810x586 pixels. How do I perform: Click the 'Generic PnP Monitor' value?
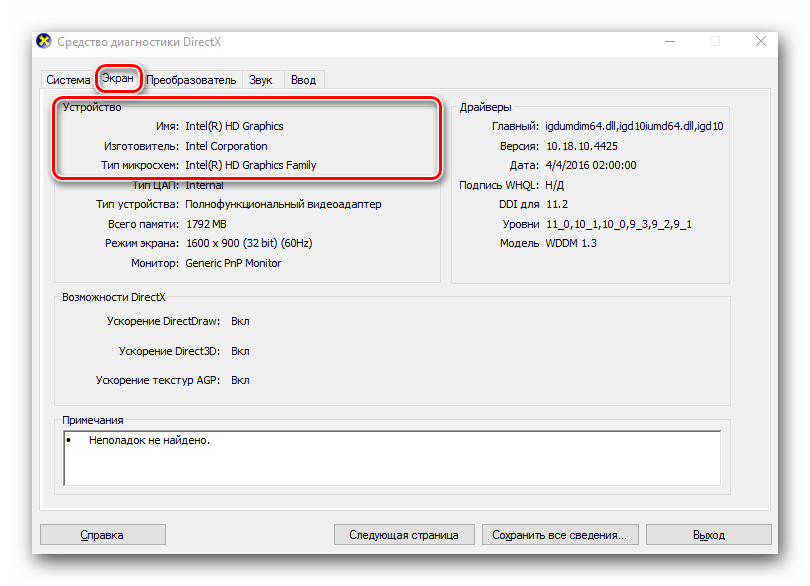click(233, 263)
